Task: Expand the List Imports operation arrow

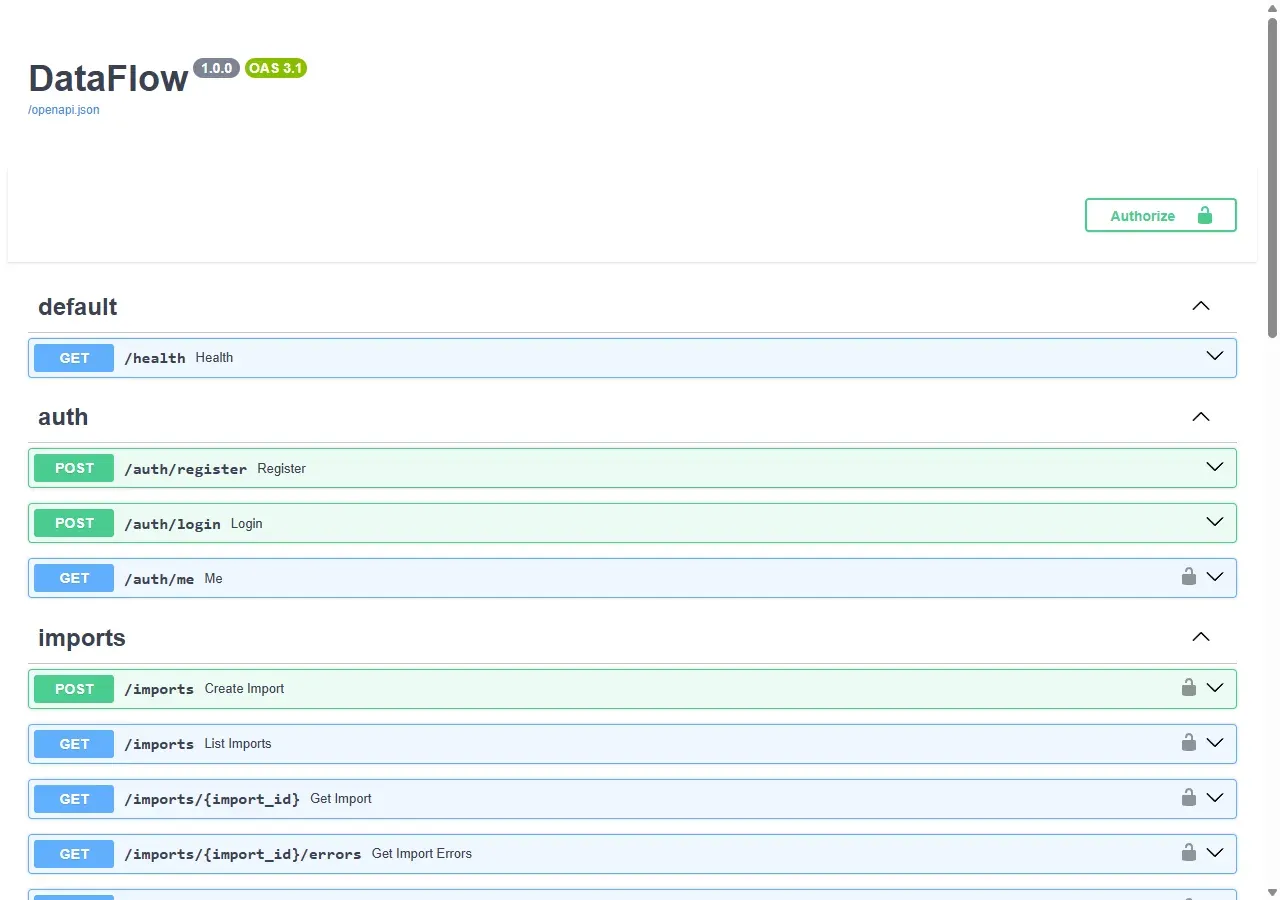Action: click(1215, 743)
